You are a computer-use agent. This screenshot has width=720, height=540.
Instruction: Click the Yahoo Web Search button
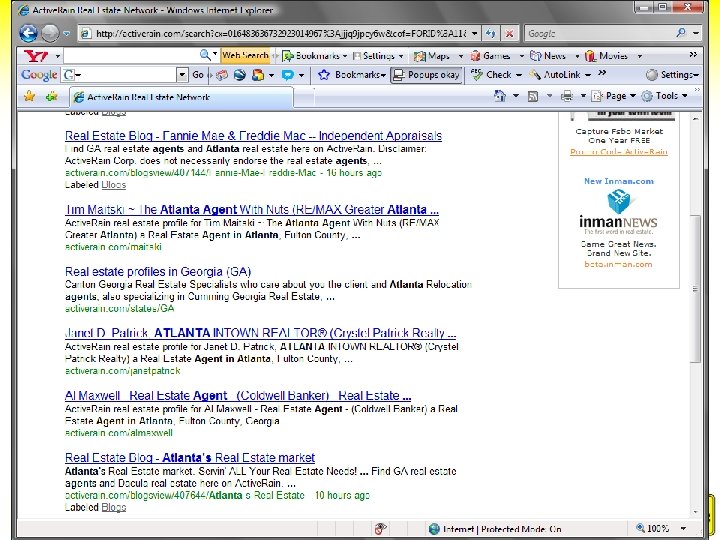click(x=245, y=56)
